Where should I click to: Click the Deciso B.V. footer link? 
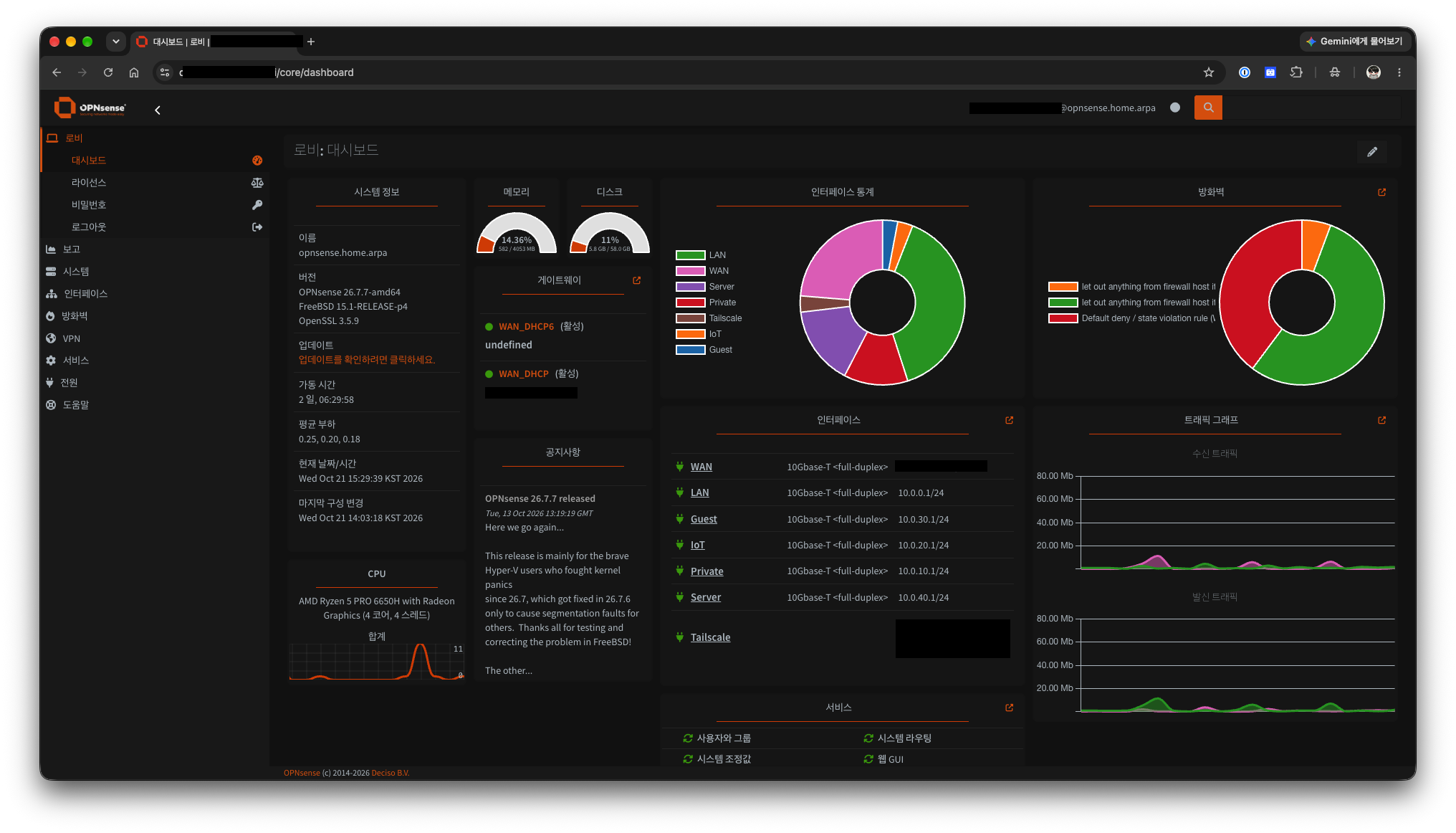click(x=391, y=773)
